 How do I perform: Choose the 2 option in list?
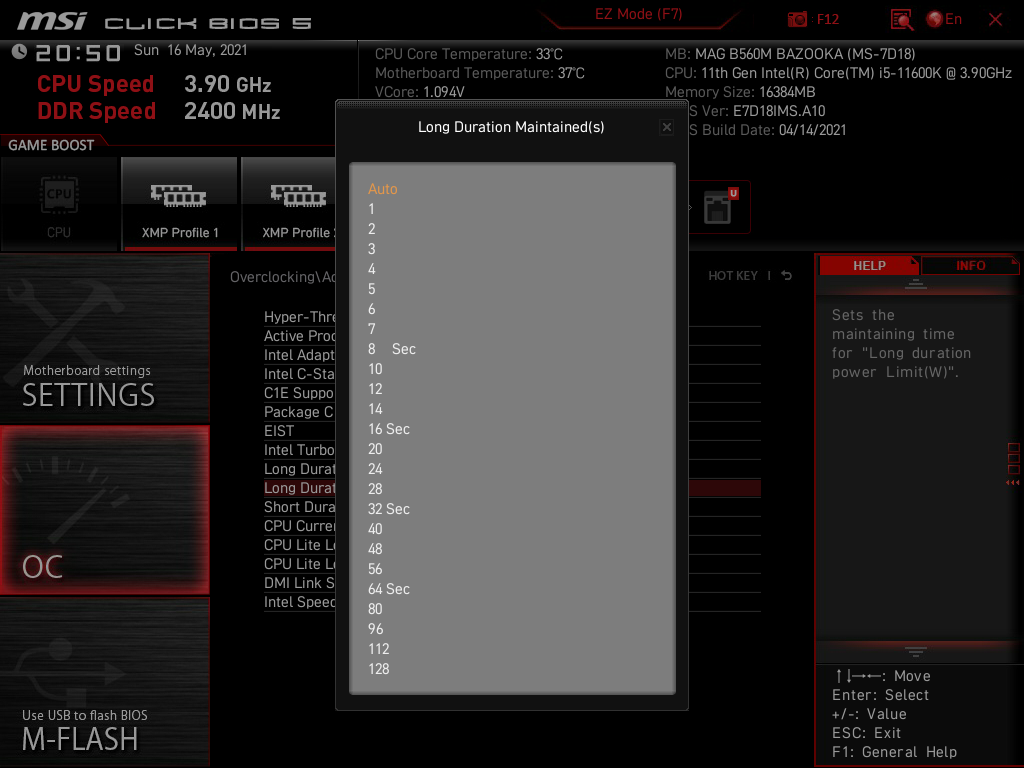pos(371,229)
